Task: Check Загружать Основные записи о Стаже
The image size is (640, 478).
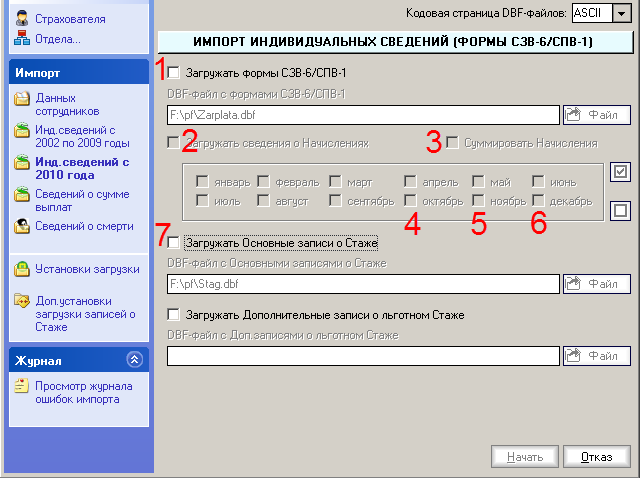Action: tap(173, 242)
